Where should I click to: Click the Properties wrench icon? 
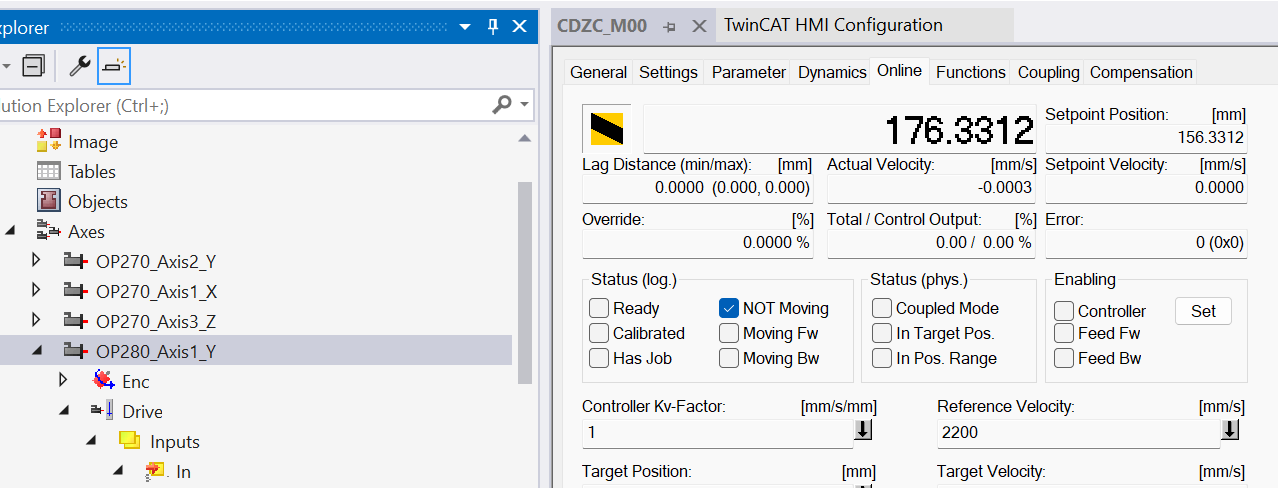pyautogui.click(x=79, y=66)
